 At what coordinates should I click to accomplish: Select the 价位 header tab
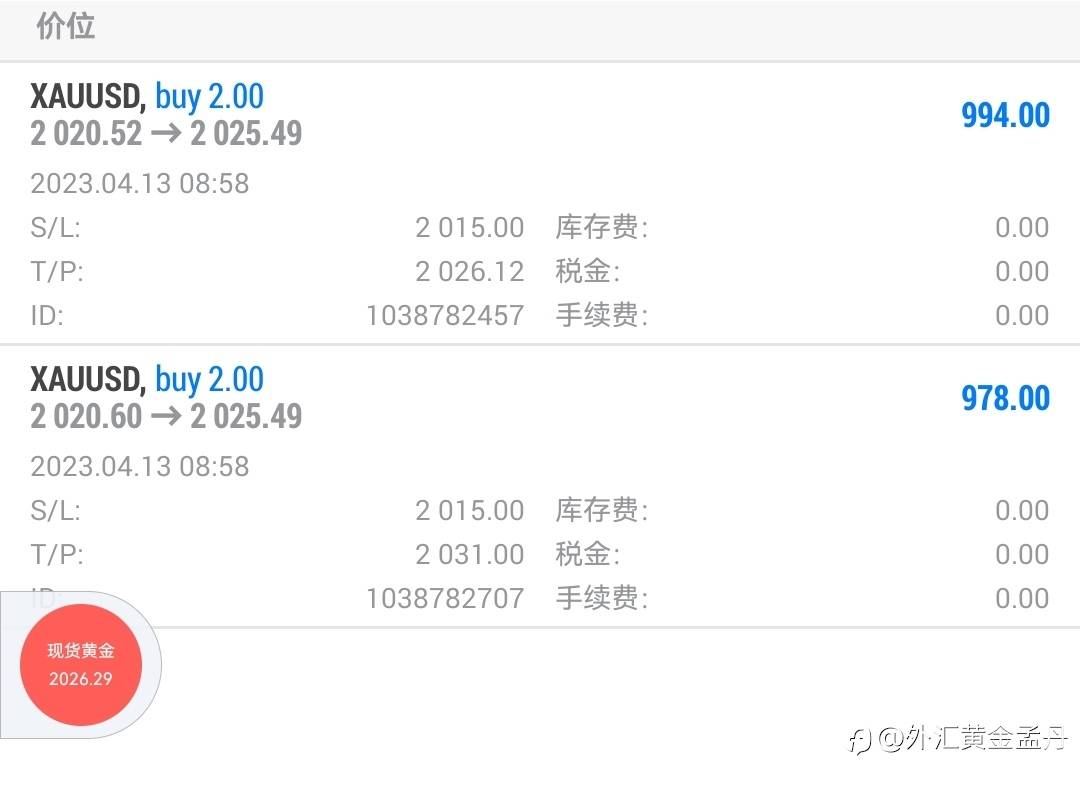(66, 27)
